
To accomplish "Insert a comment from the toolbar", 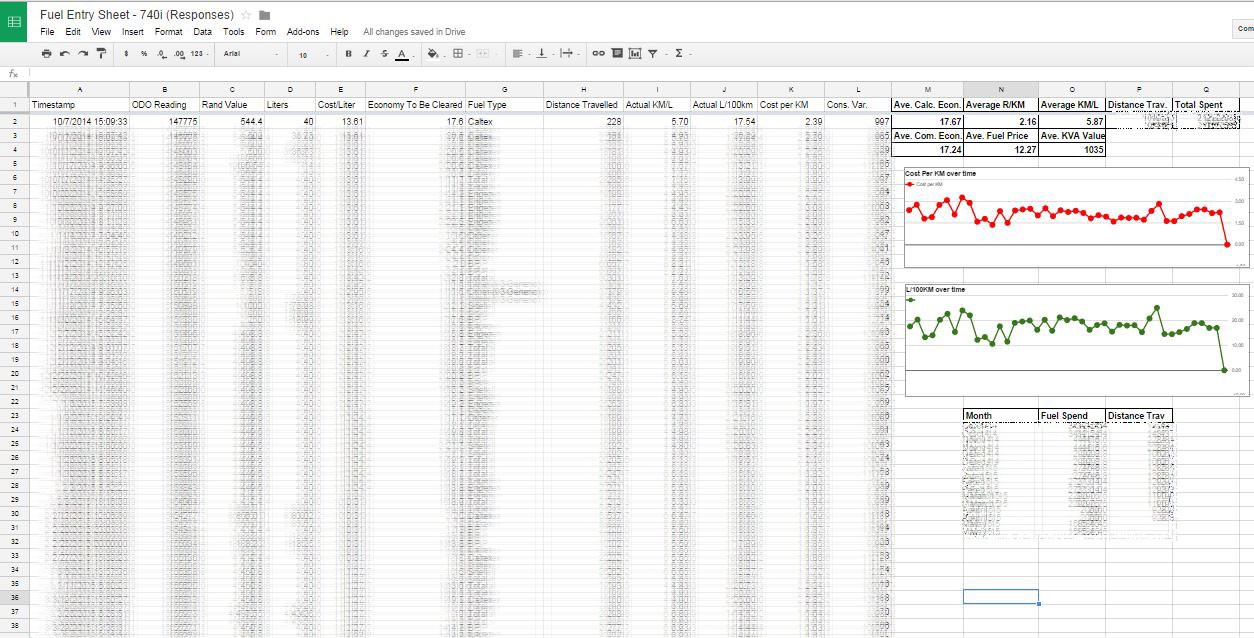I will 617,54.
